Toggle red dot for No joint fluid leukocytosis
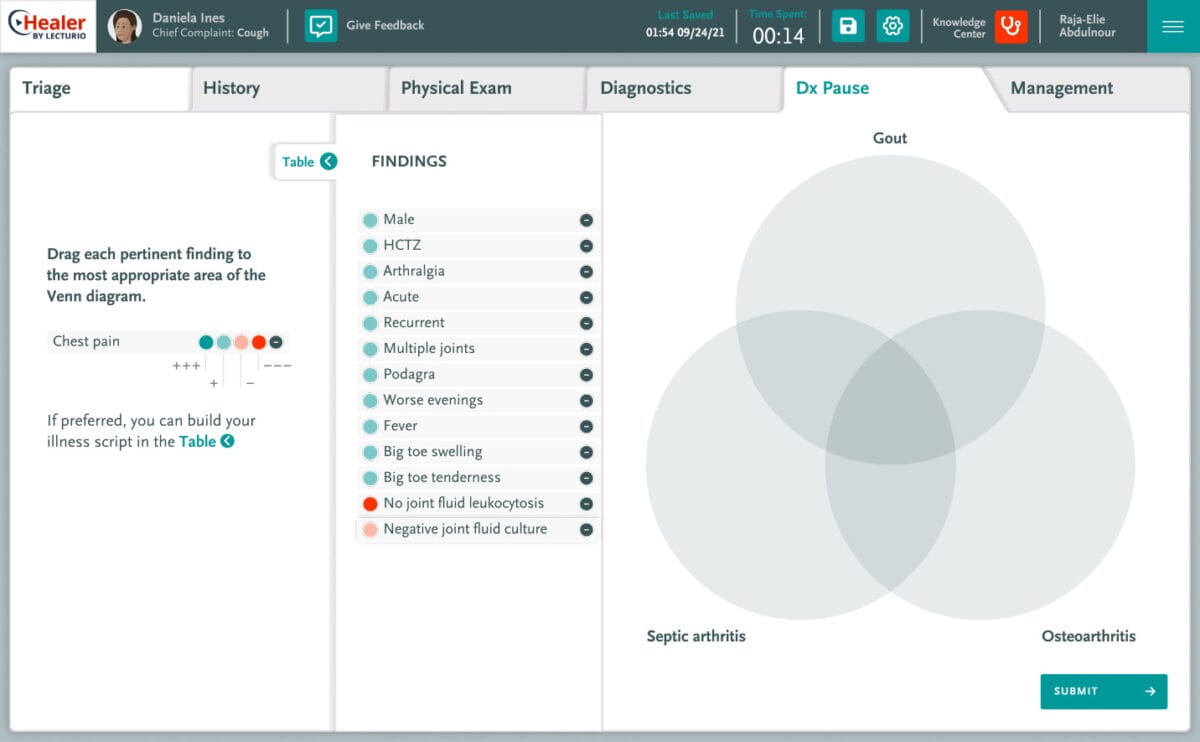Image resolution: width=1200 pixels, height=742 pixels. 370,504
